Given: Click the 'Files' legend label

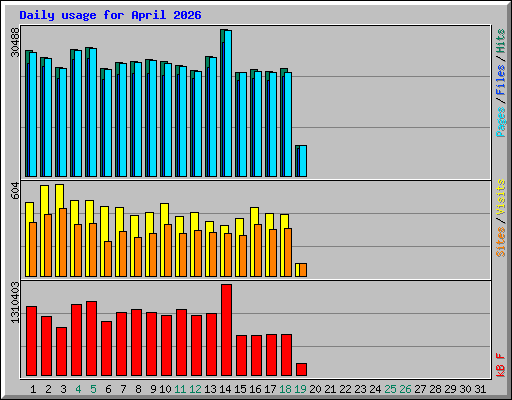Looking at the screenshot, I should [x=501, y=80].
